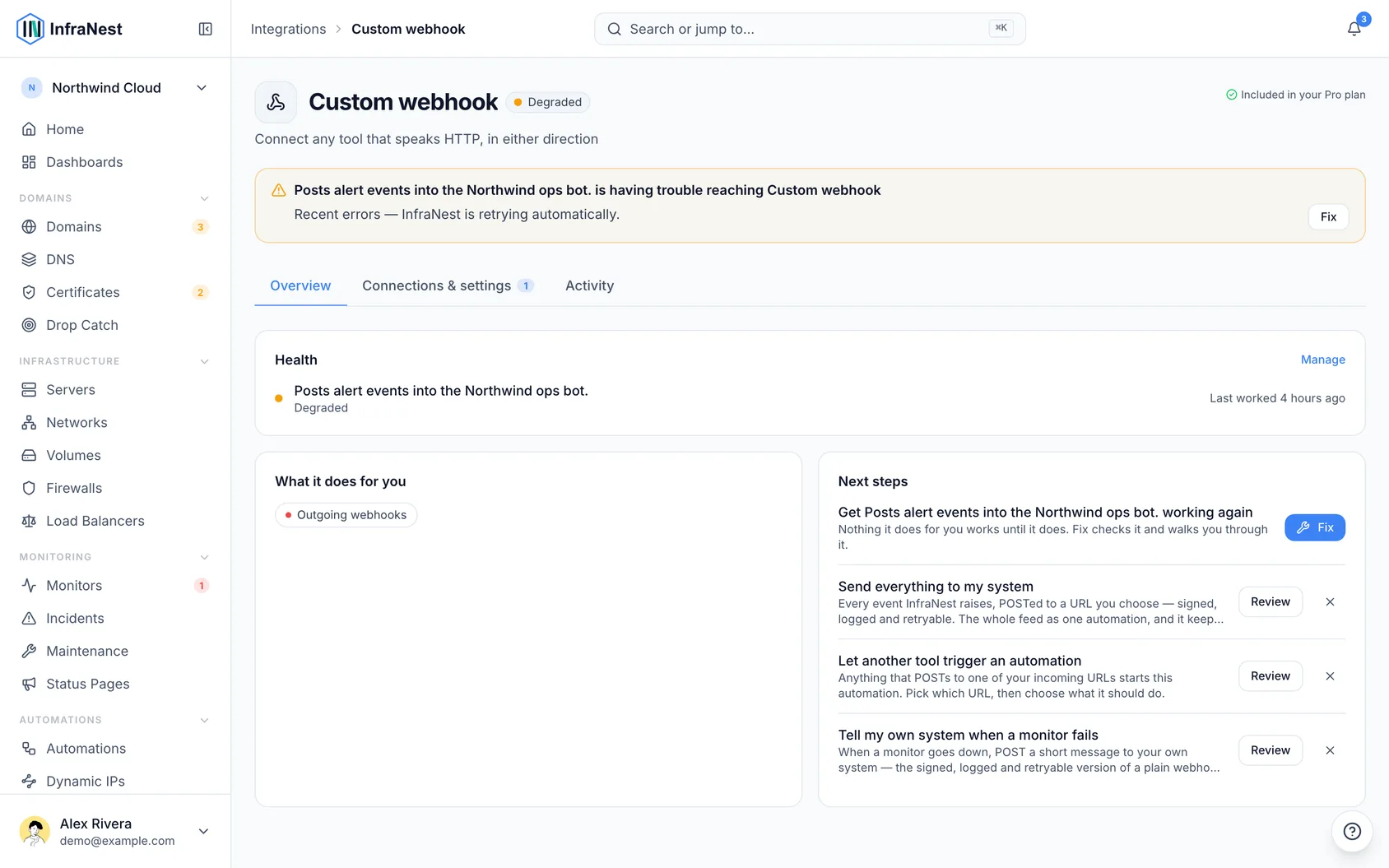The image size is (1389, 868).
Task: Open Certificates page
Action: point(115,292)
